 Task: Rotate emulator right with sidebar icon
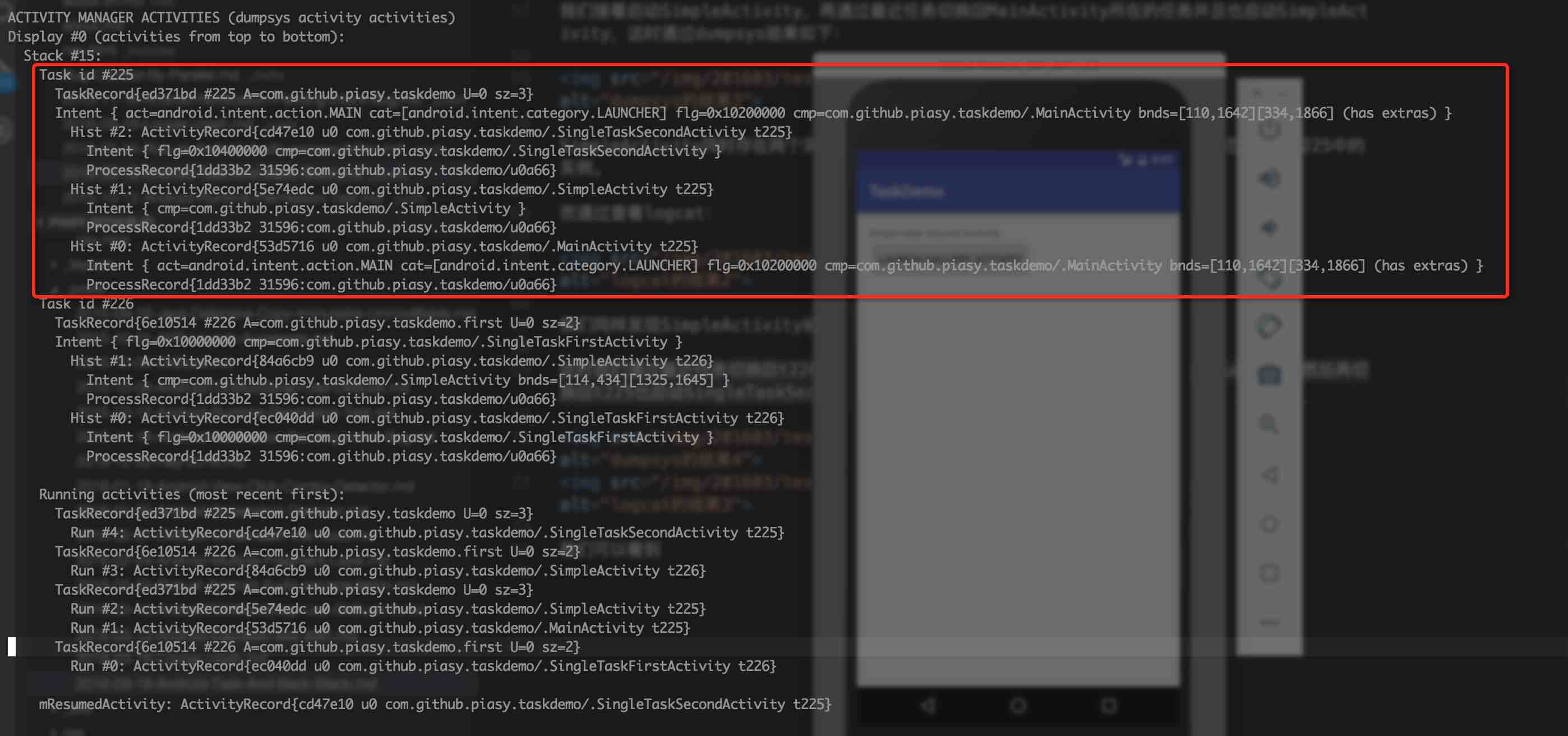(1269, 327)
